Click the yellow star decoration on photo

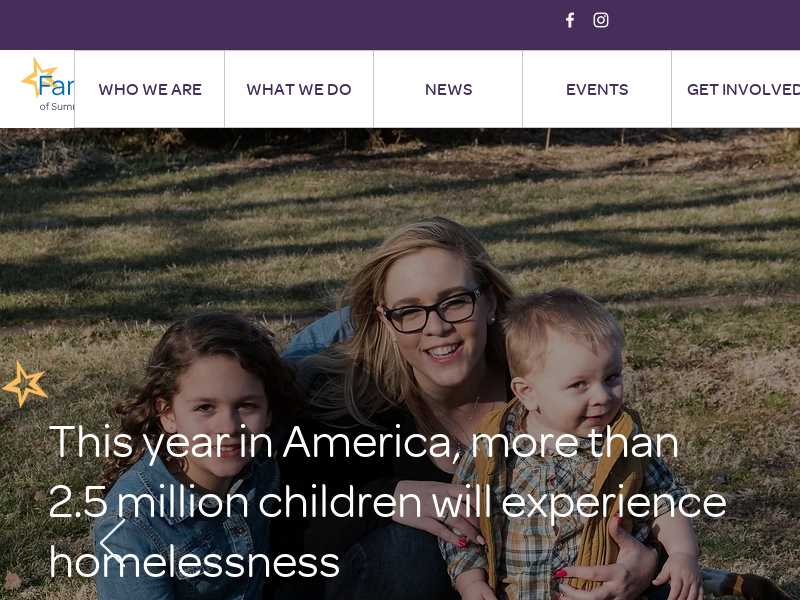[24, 384]
